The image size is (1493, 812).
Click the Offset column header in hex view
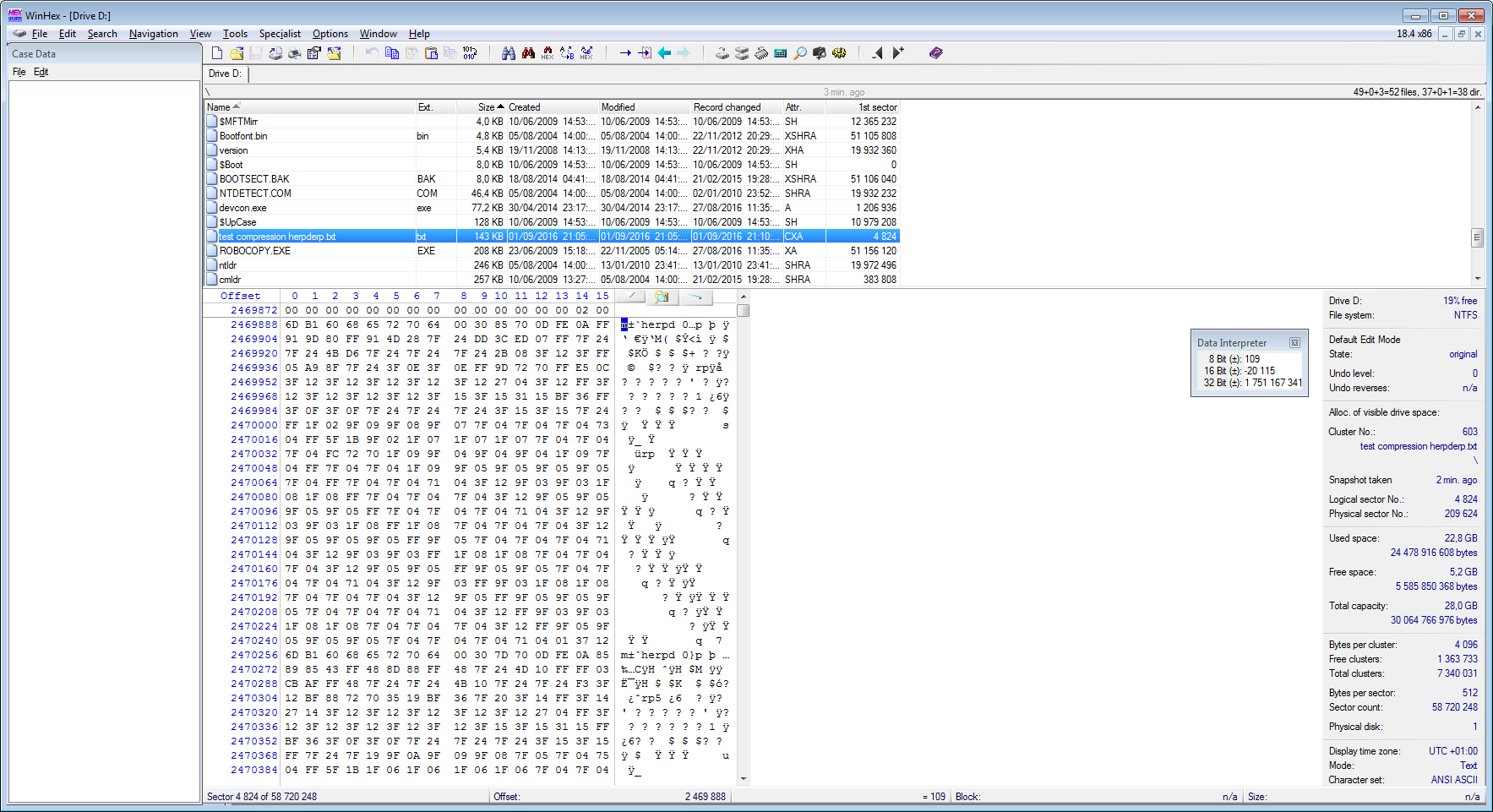click(x=241, y=296)
